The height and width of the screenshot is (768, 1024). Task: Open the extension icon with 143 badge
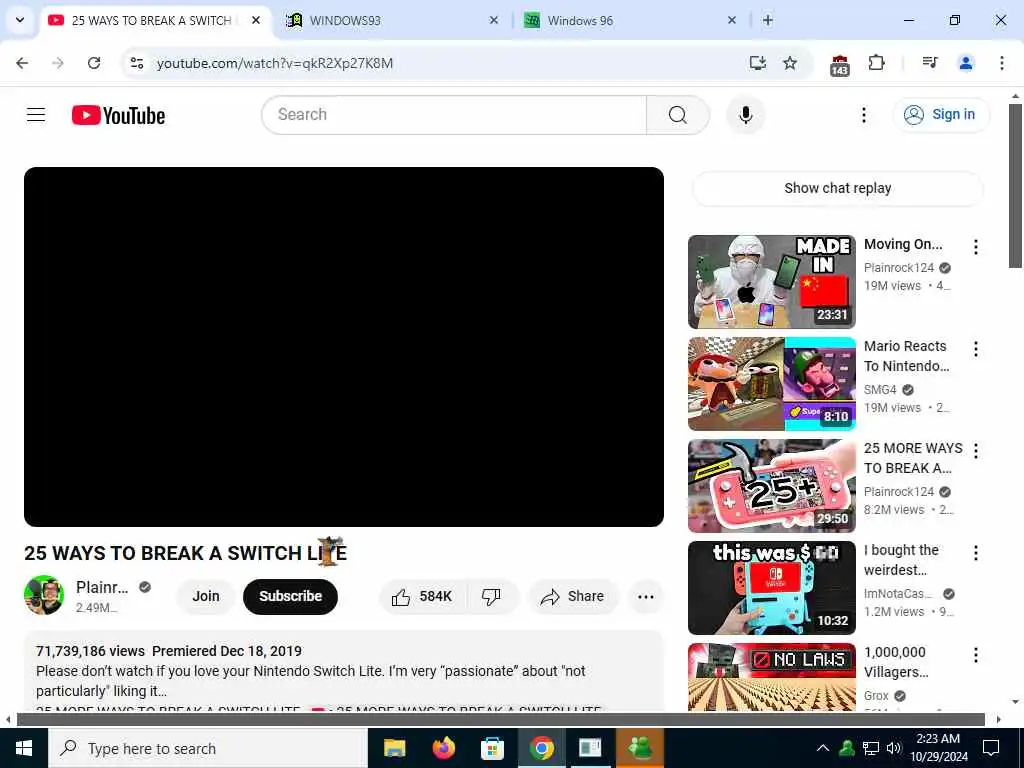840,65
